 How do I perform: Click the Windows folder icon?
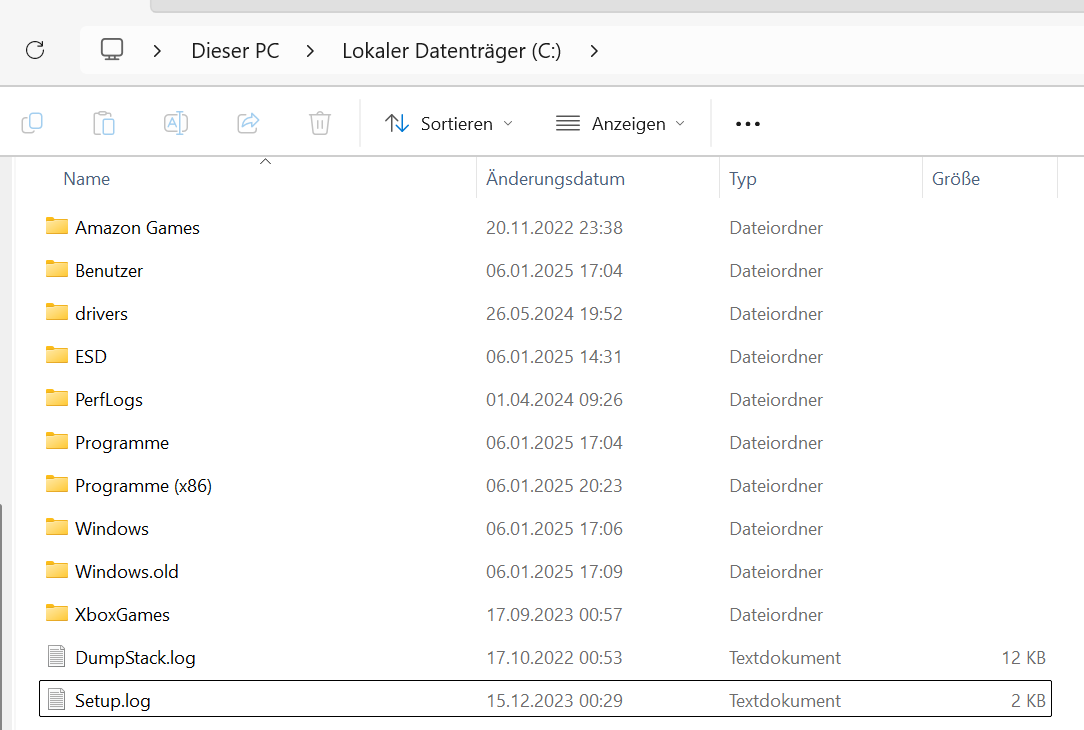click(57, 527)
